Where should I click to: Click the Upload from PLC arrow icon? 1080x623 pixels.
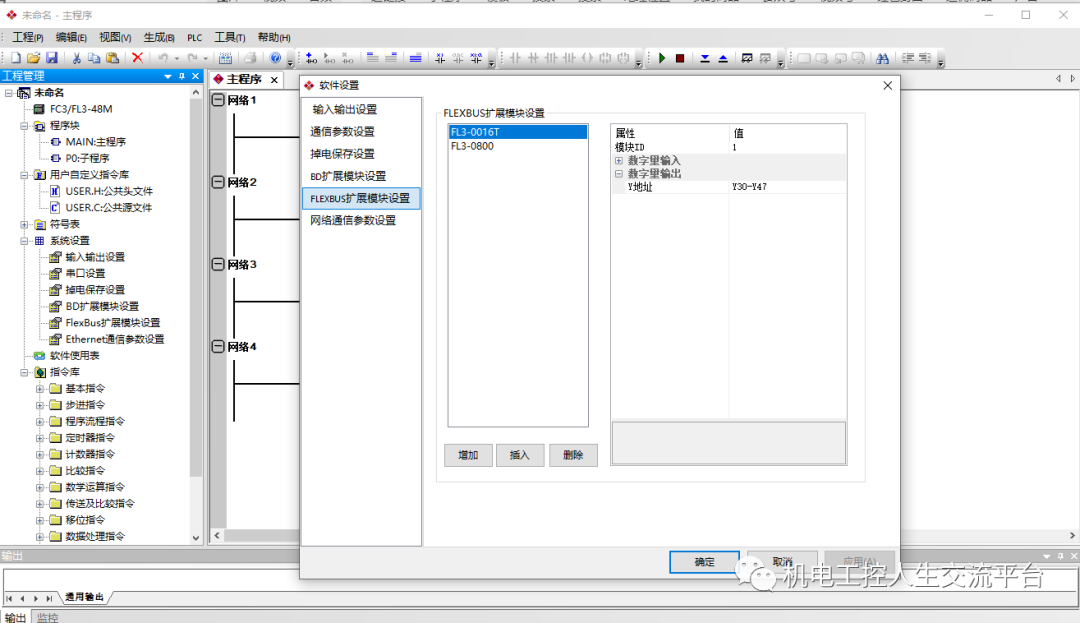[723, 59]
